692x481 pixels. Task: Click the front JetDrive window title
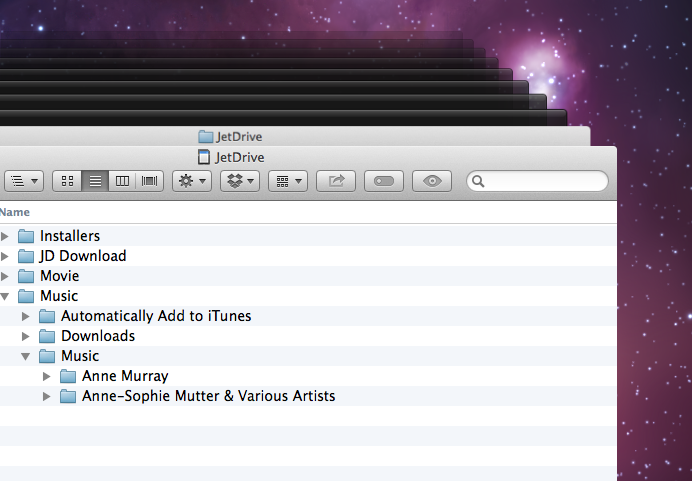[240, 158]
